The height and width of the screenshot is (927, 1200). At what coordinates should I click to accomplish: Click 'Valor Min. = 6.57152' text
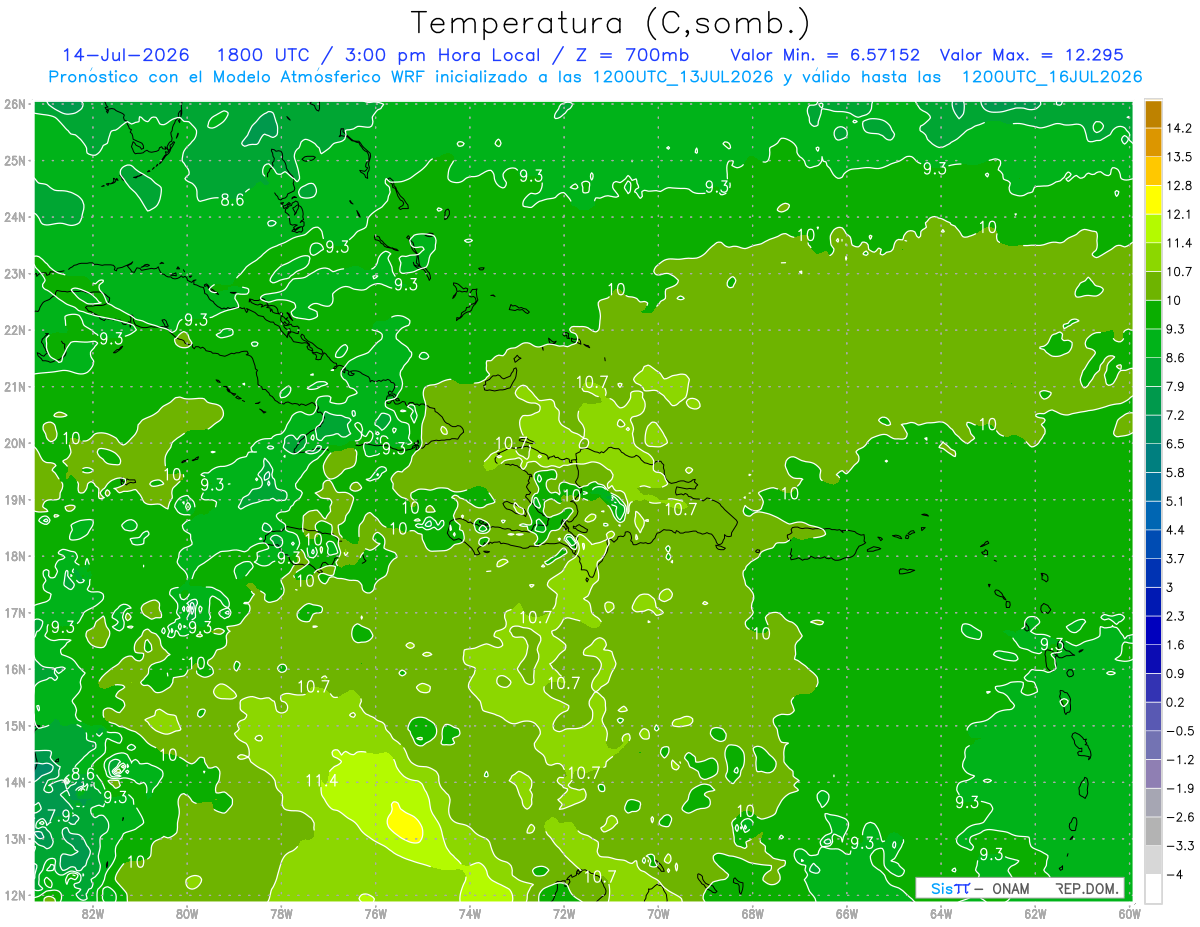[825, 55]
